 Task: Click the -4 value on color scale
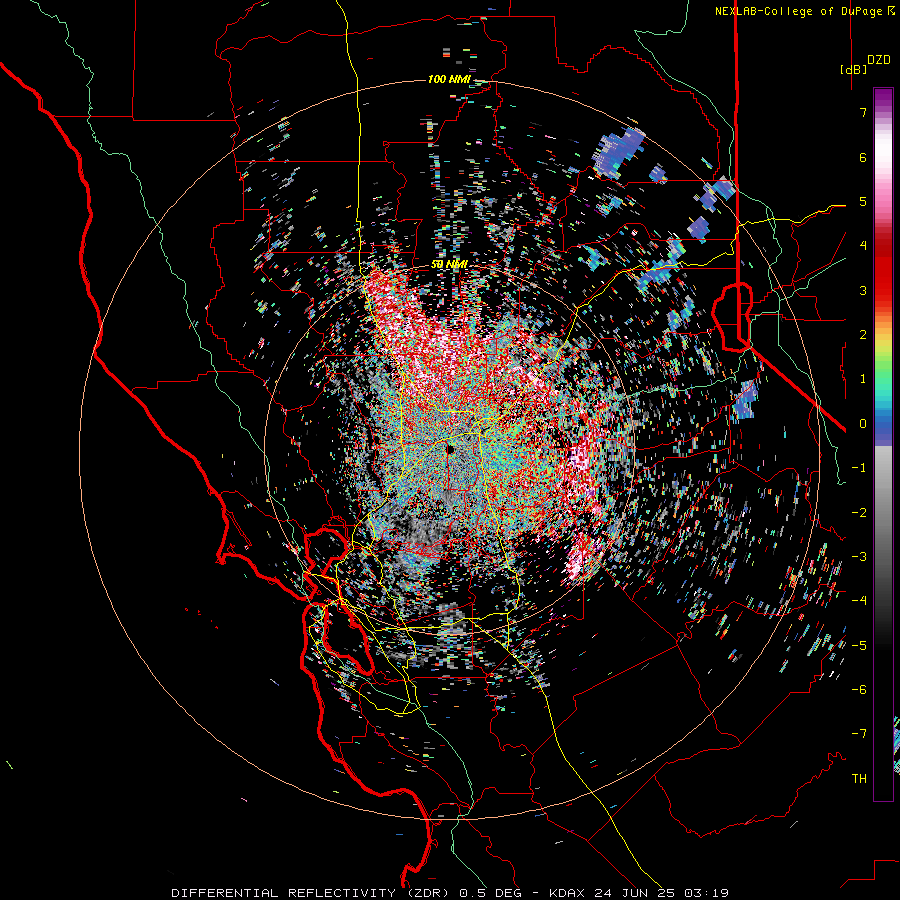859,600
